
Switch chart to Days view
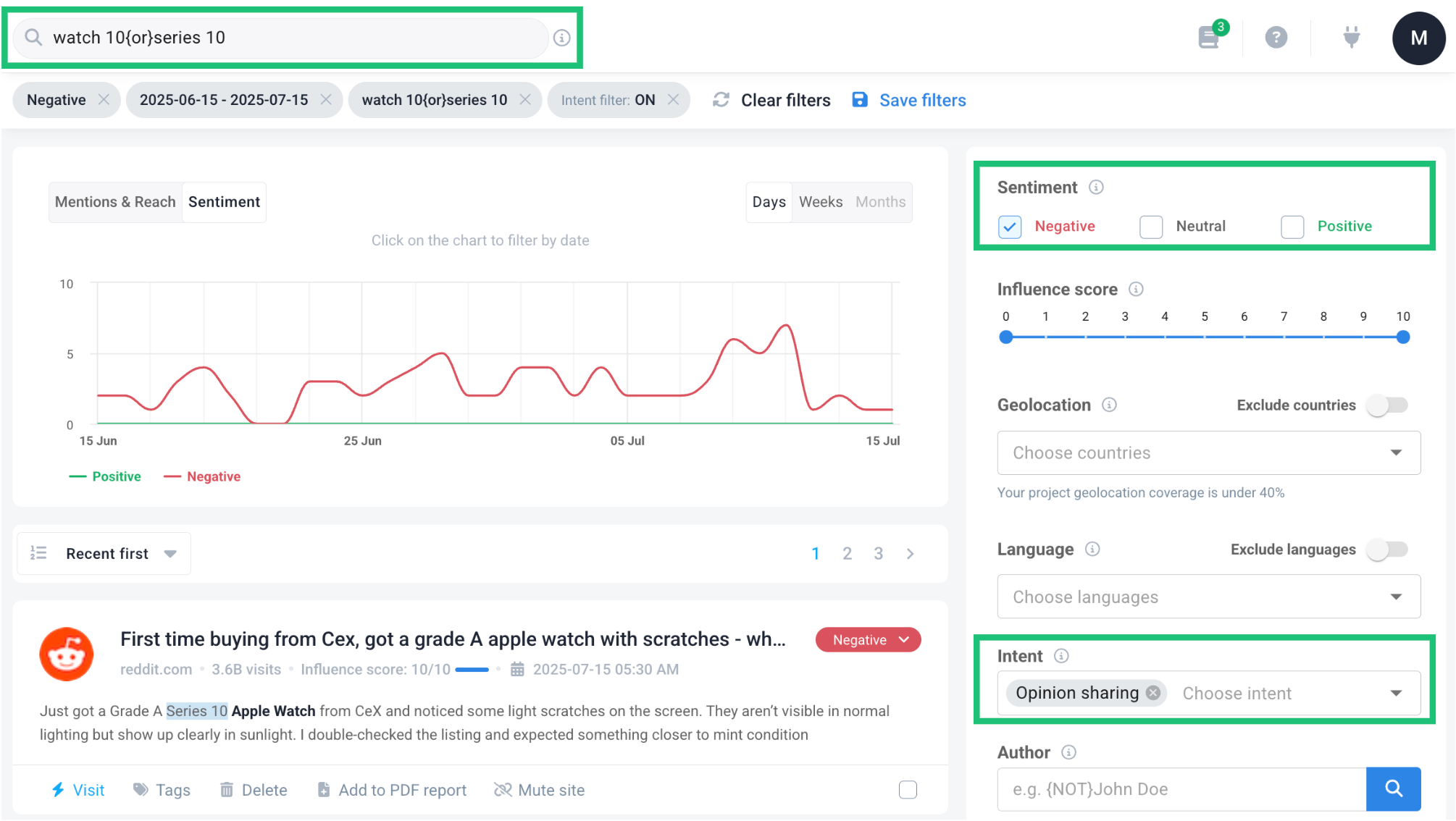[769, 202]
